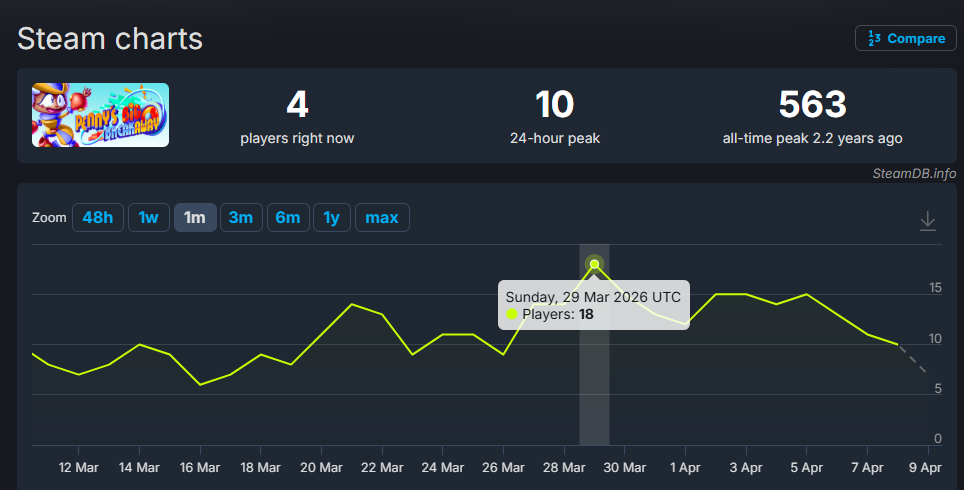Click the '4' players count number
This screenshot has height=490, width=964.
[297, 104]
